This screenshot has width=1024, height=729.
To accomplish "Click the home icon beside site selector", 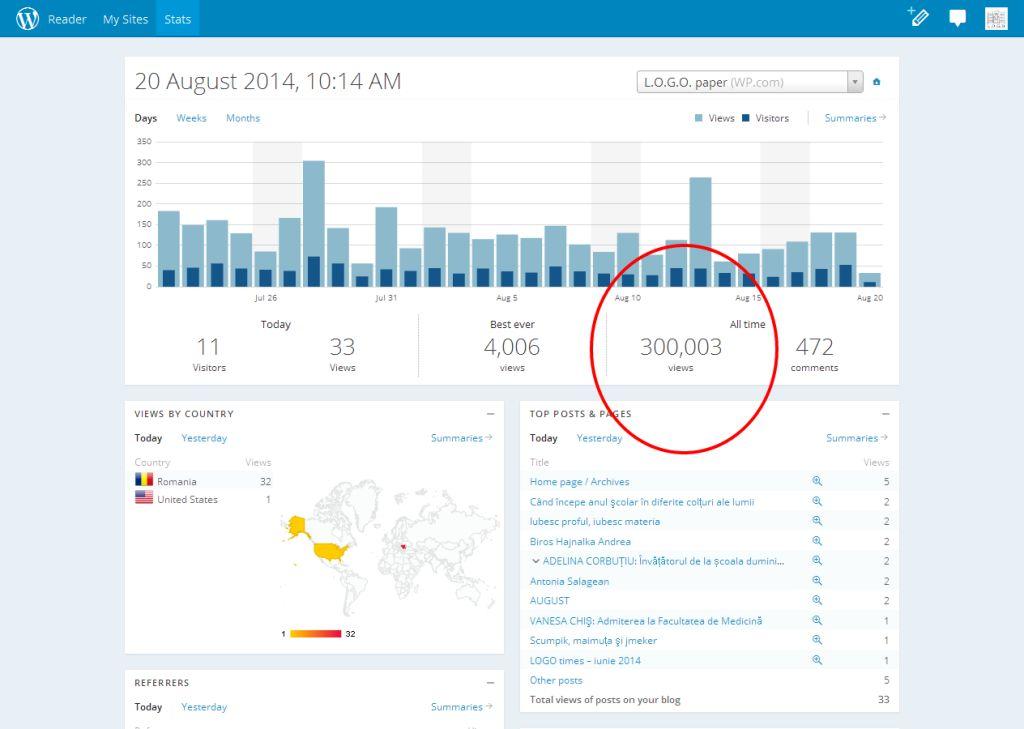I will click(x=877, y=82).
